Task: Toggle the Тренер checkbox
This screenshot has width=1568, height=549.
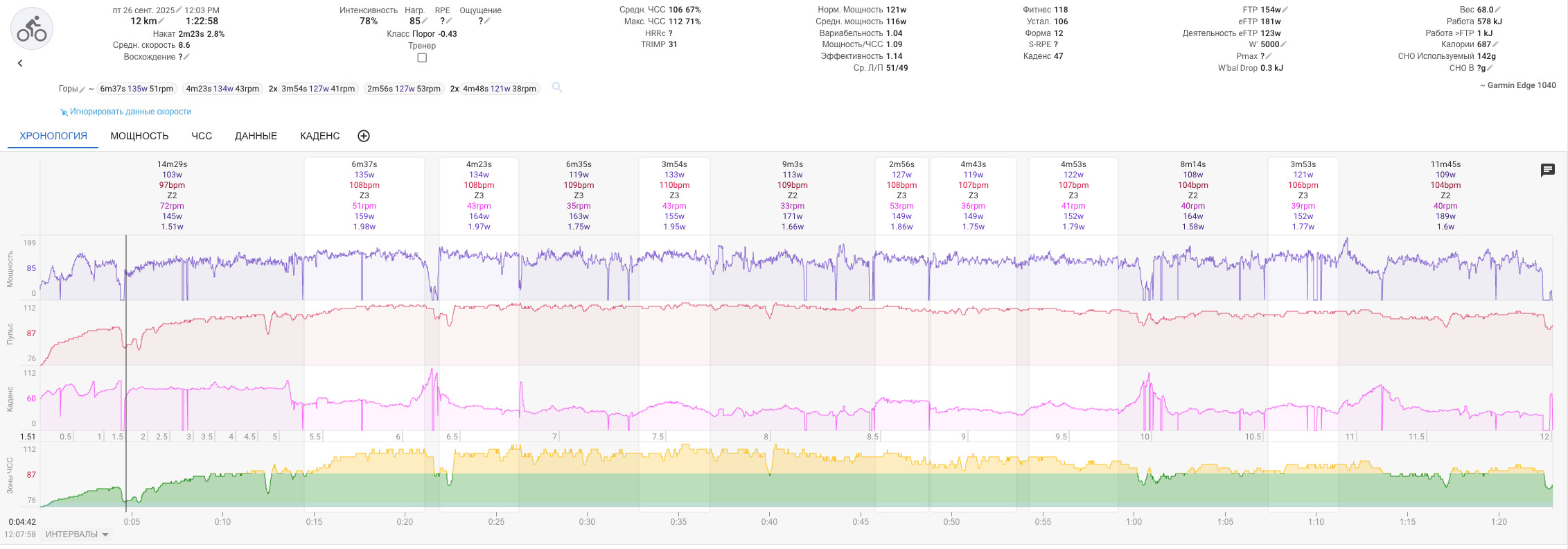Action: pyautogui.click(x=422, y=58)
